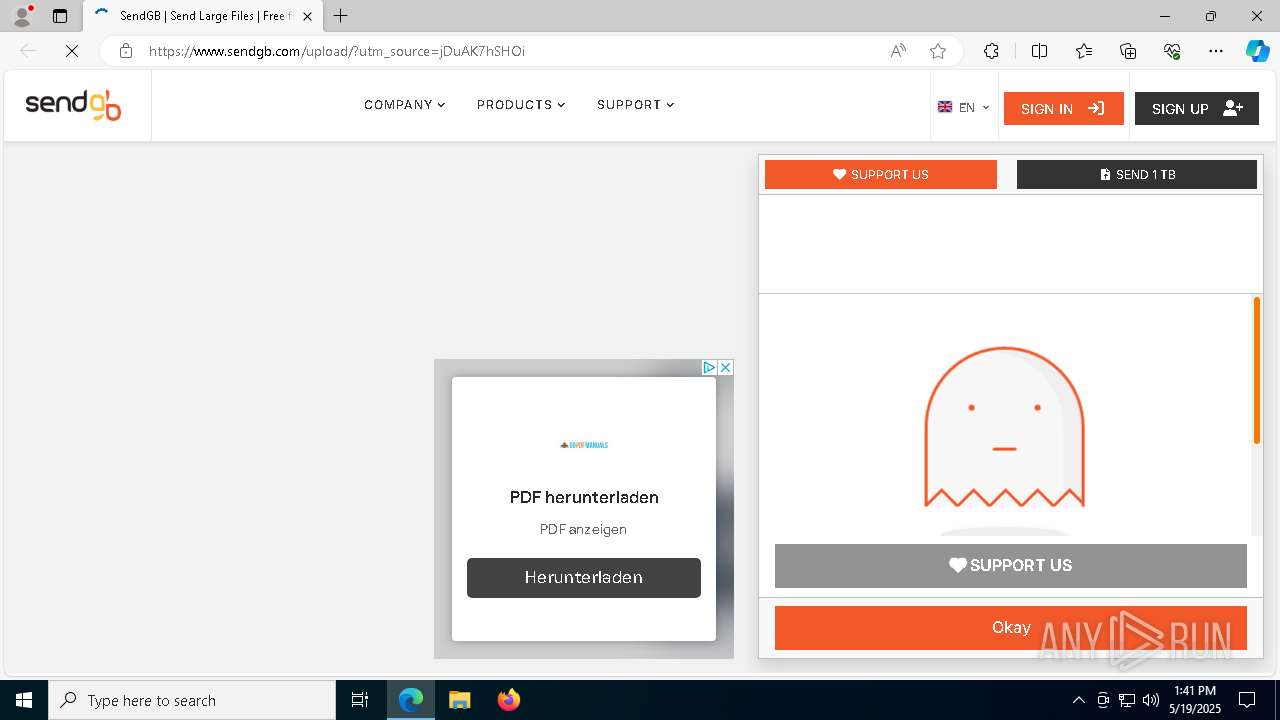Image resolution: width=1280 pixels, height=720 pixels.
Task: View site information lock icon
Action: 125,51
